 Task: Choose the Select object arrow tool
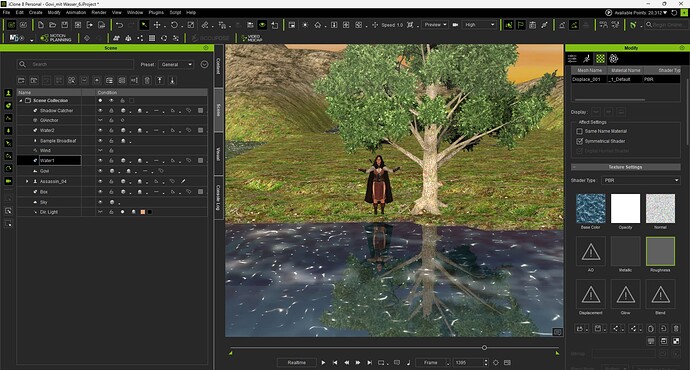click(x=144, y=25)
